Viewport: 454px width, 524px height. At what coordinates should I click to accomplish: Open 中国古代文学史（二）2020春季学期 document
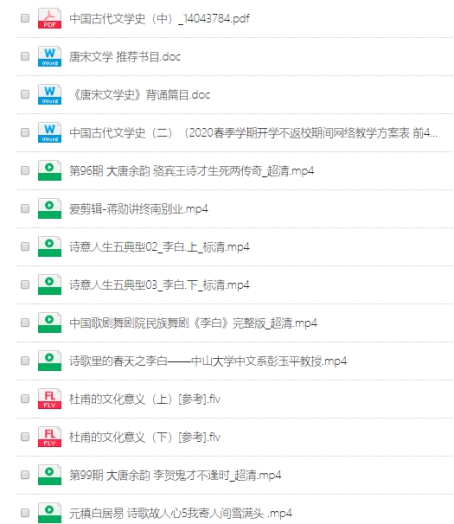pyautogui.click(x=253, y=133)
